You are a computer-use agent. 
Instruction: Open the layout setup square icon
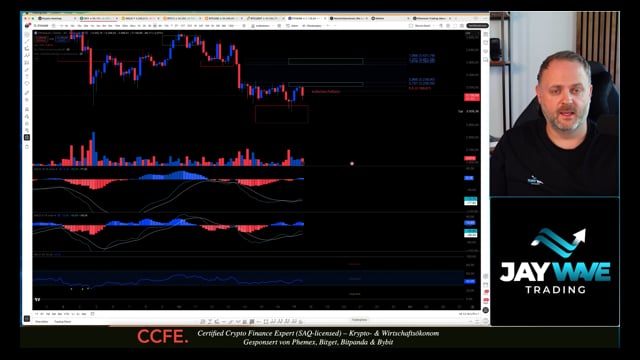click(411, 26)
